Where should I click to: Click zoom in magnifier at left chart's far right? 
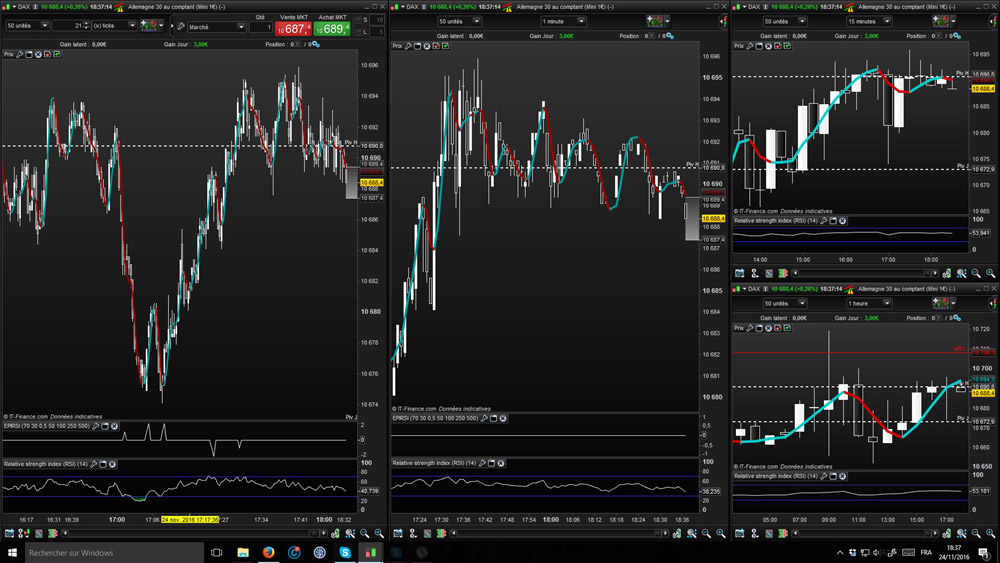379,534
